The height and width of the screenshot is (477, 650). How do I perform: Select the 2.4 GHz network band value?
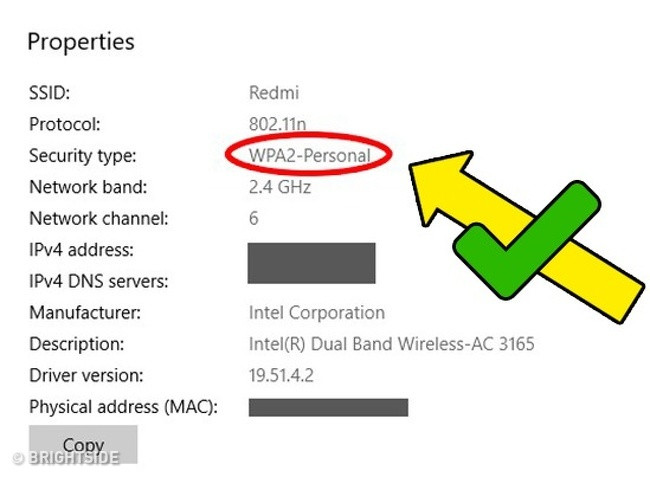coord(280,187)
